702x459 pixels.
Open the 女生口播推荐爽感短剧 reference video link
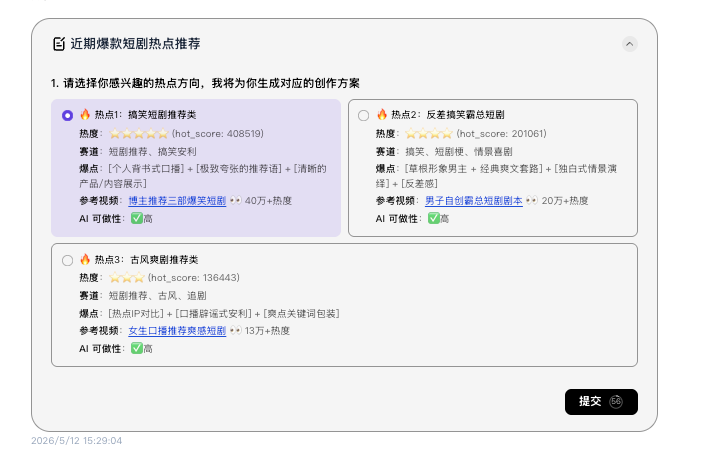pos(177,331)
